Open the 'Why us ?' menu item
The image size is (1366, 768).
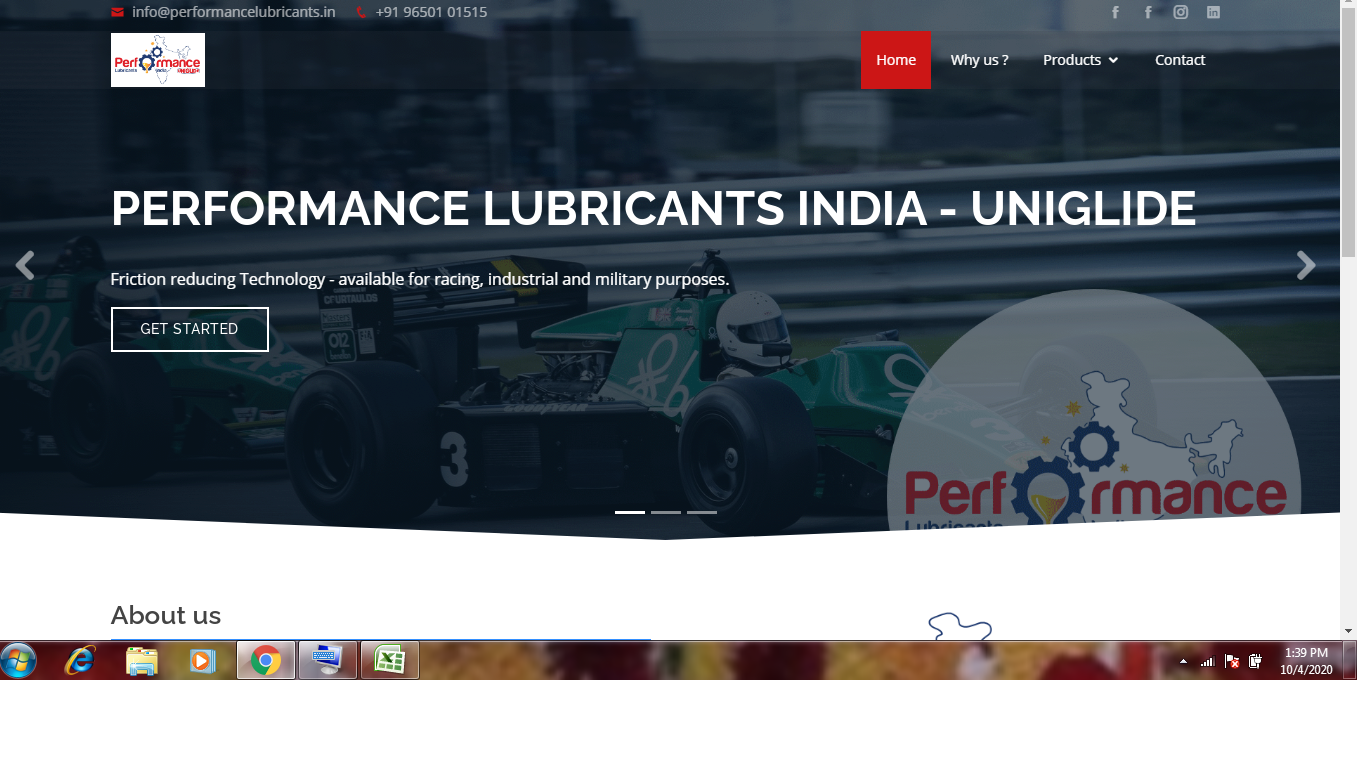point(980,60)
